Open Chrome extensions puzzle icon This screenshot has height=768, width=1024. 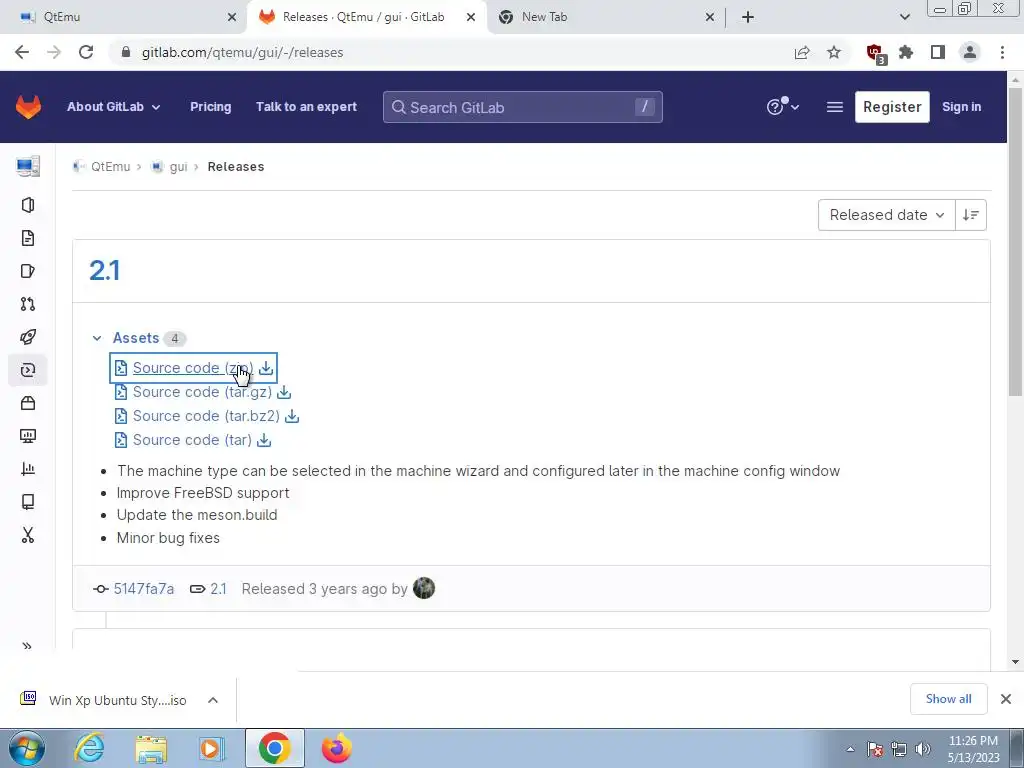point(906,52)
